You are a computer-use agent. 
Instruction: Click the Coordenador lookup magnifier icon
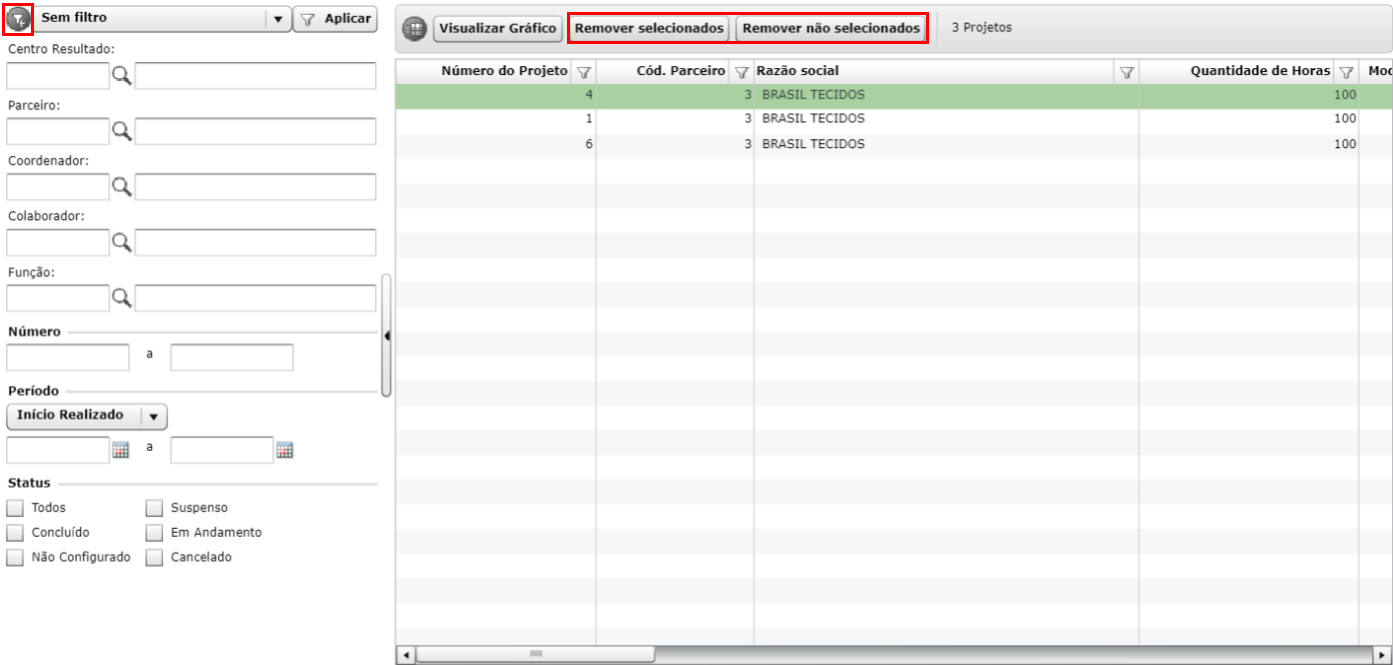pyautogui.click(x=122, y=186)
